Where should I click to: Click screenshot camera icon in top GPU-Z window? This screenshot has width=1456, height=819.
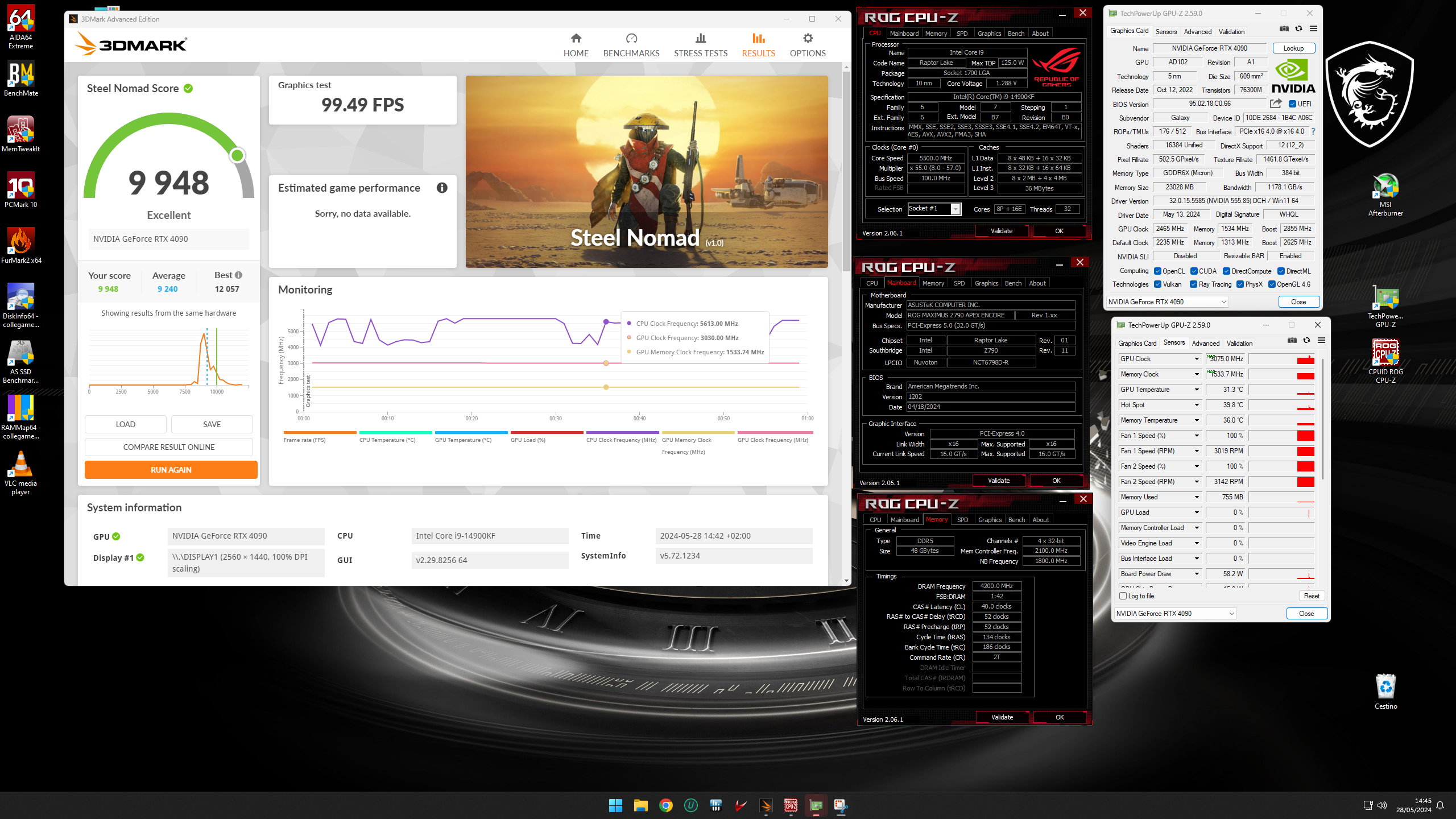tap(1284, 28)
